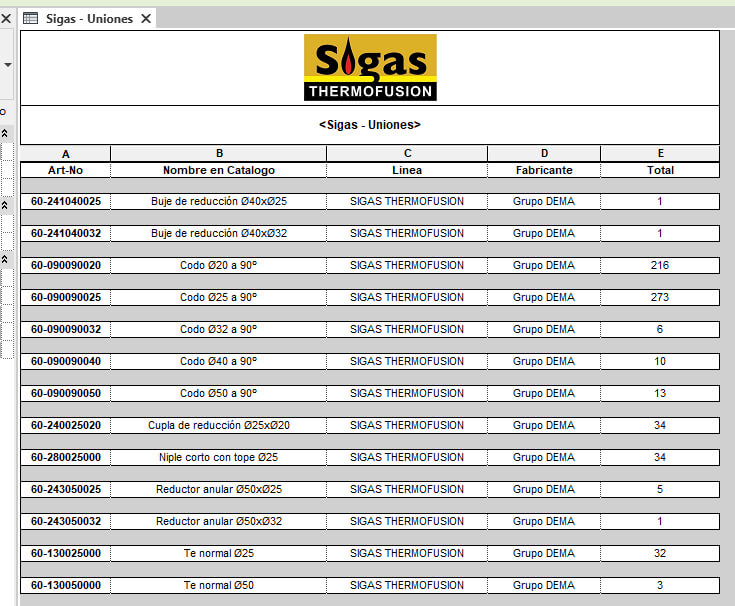The height and width of the screenshot is (606, 735).
Task: Collapse the topmost section in the left panel
Action: (x=4, y=133)
